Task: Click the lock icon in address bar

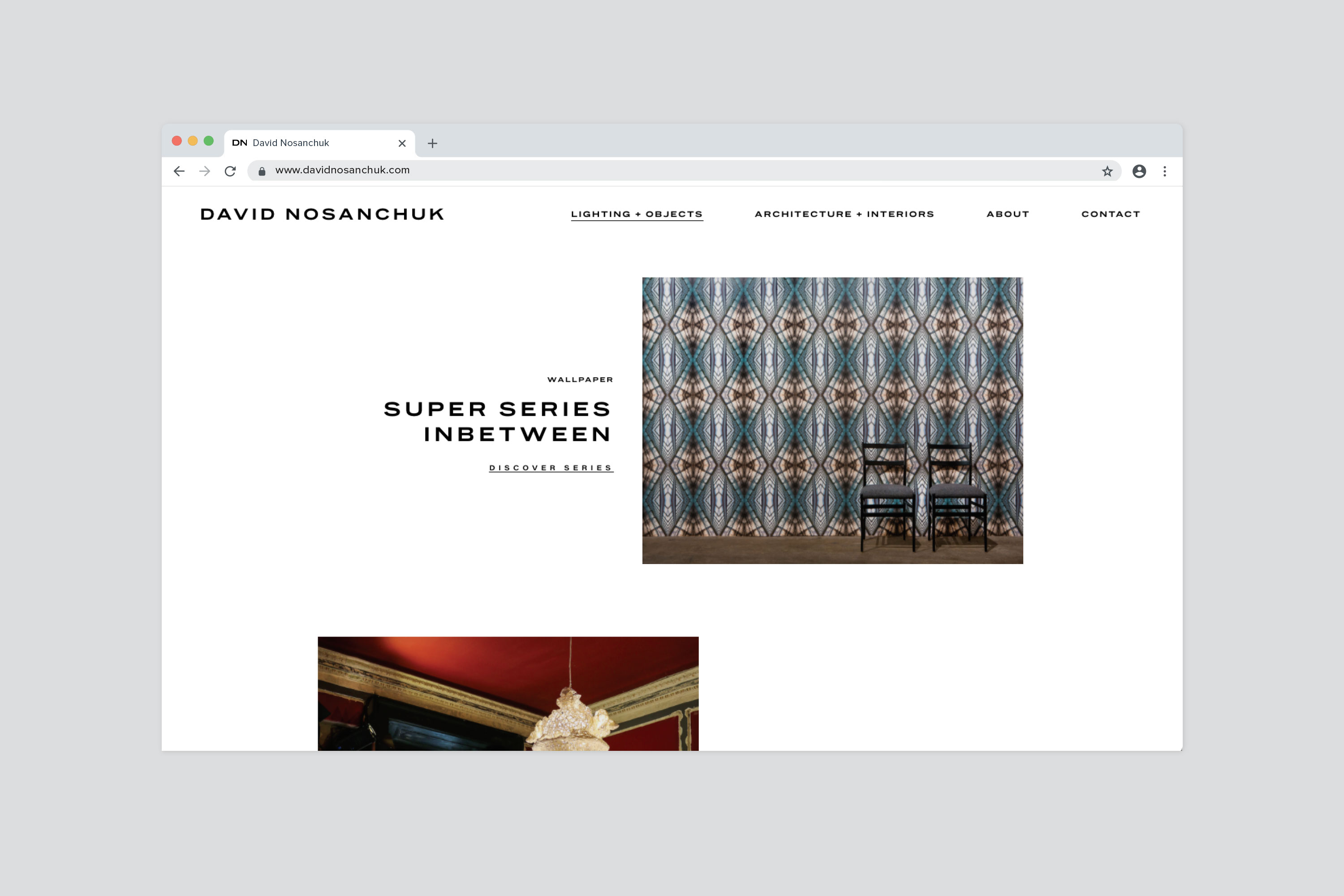Action: coord(262,171)
